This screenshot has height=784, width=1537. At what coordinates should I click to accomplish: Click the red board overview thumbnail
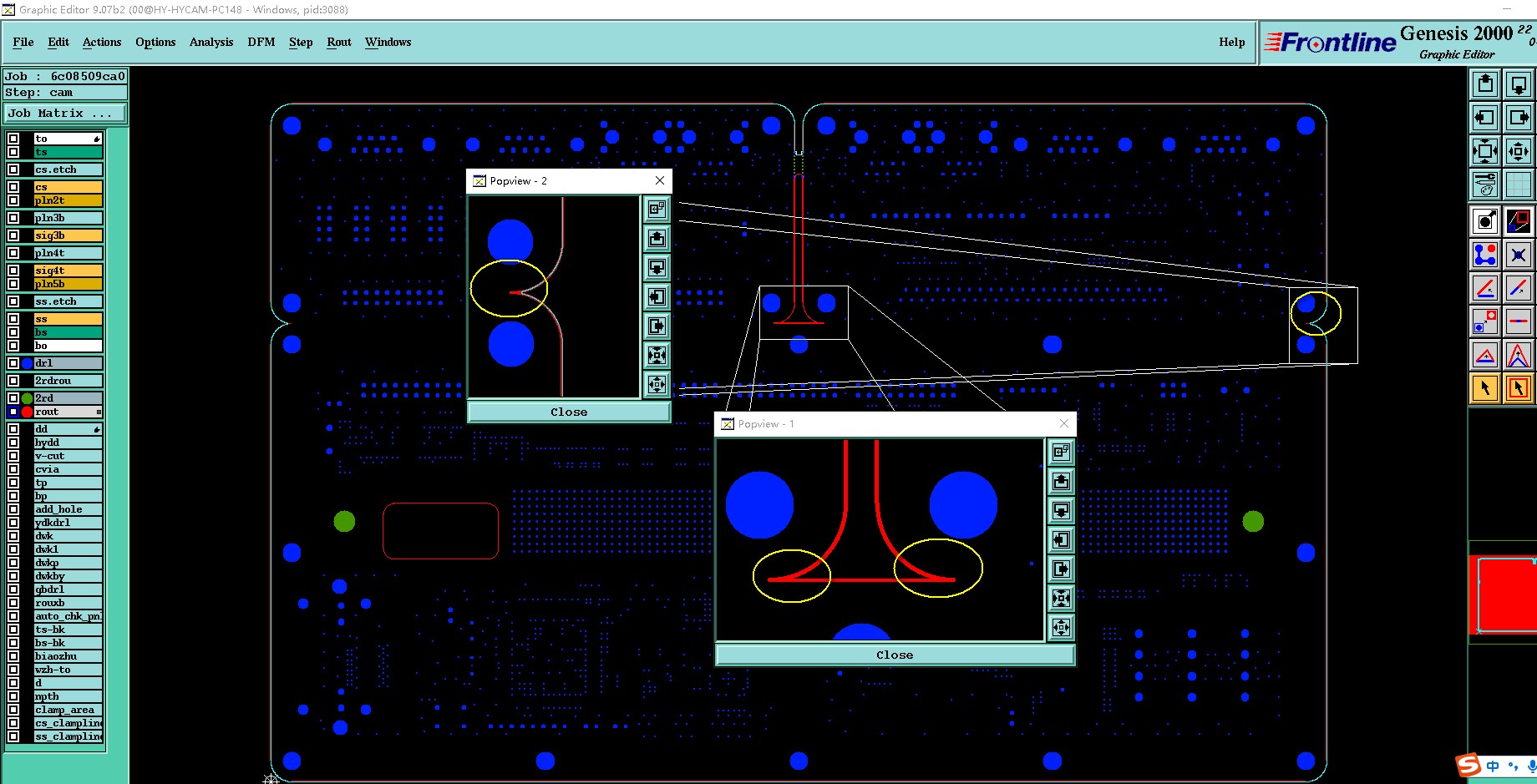(x=1503, y=593)
